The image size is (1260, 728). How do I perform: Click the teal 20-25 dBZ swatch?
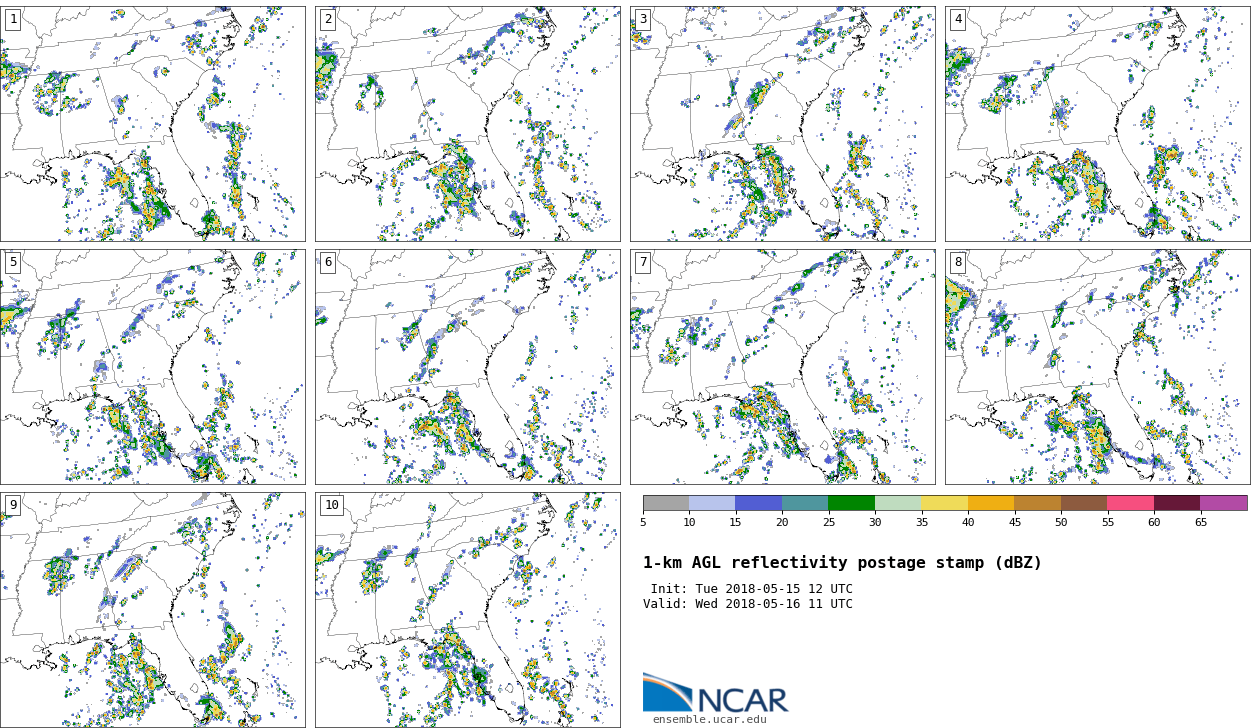pyautogui.click(x=805, y=503)
